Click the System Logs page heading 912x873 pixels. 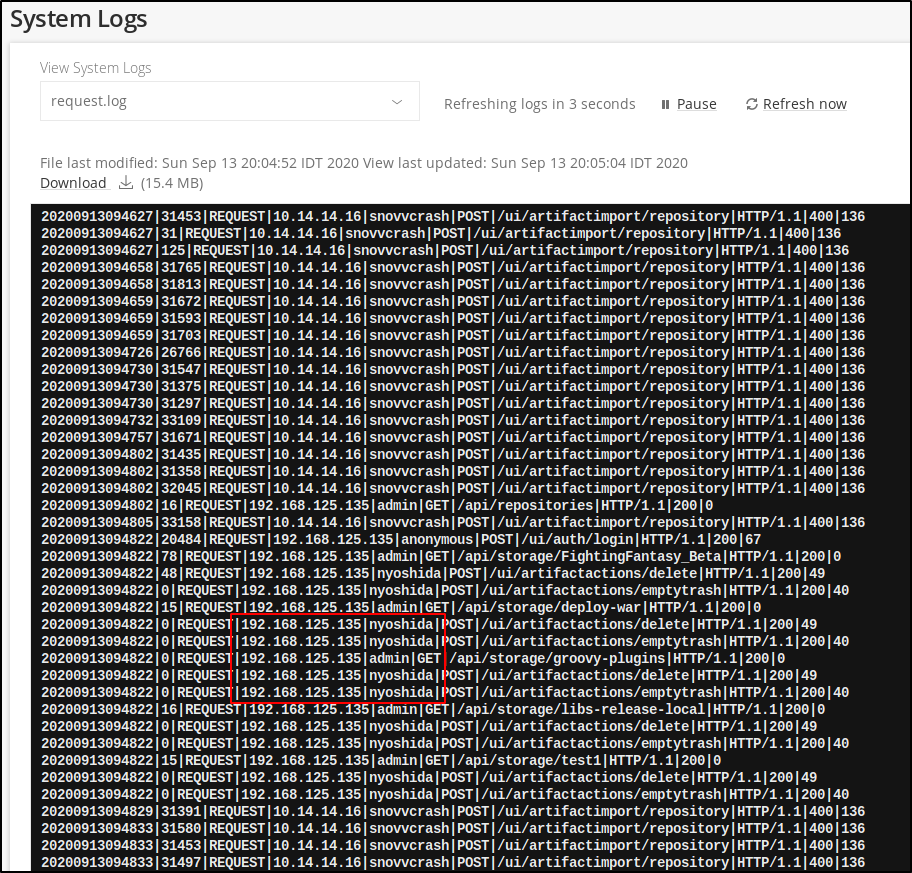coord(79,19)
